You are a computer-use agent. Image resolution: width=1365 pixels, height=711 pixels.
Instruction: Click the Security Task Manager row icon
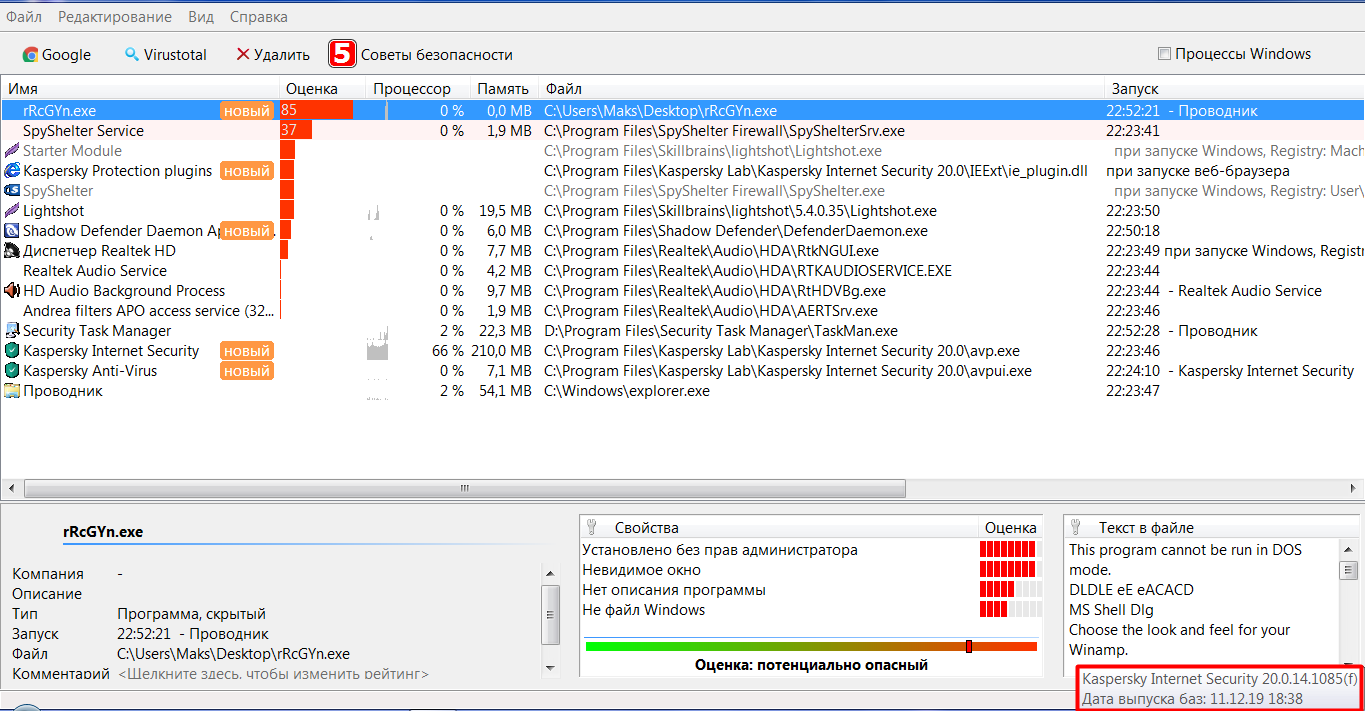click(x=12, y=331)
